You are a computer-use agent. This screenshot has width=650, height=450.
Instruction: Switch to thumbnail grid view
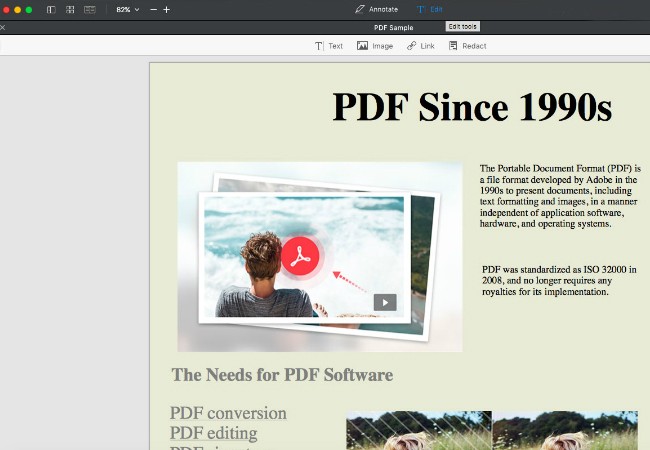pos(70,10)
